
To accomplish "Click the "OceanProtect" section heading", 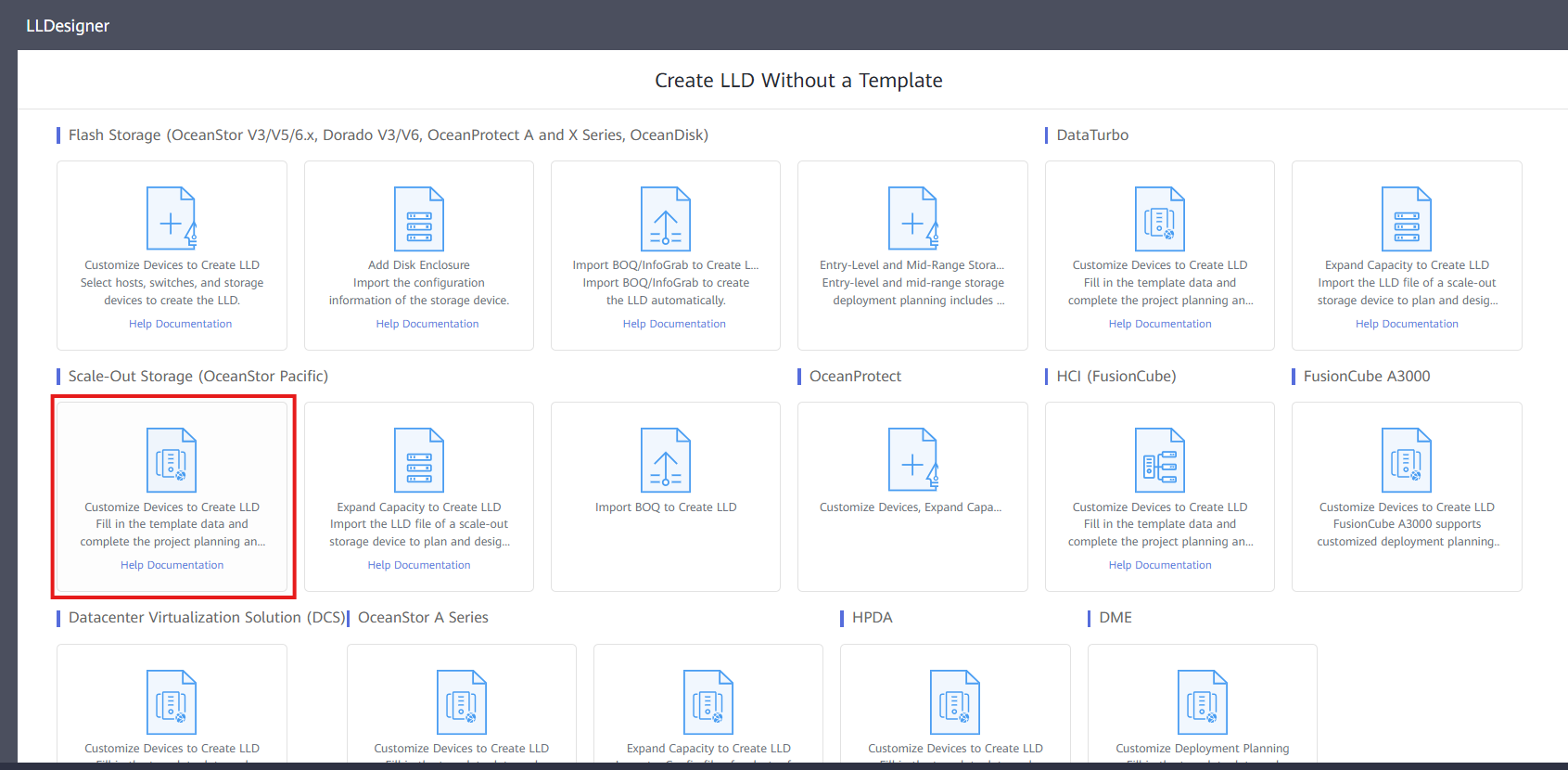I will [x=855, y=377].
